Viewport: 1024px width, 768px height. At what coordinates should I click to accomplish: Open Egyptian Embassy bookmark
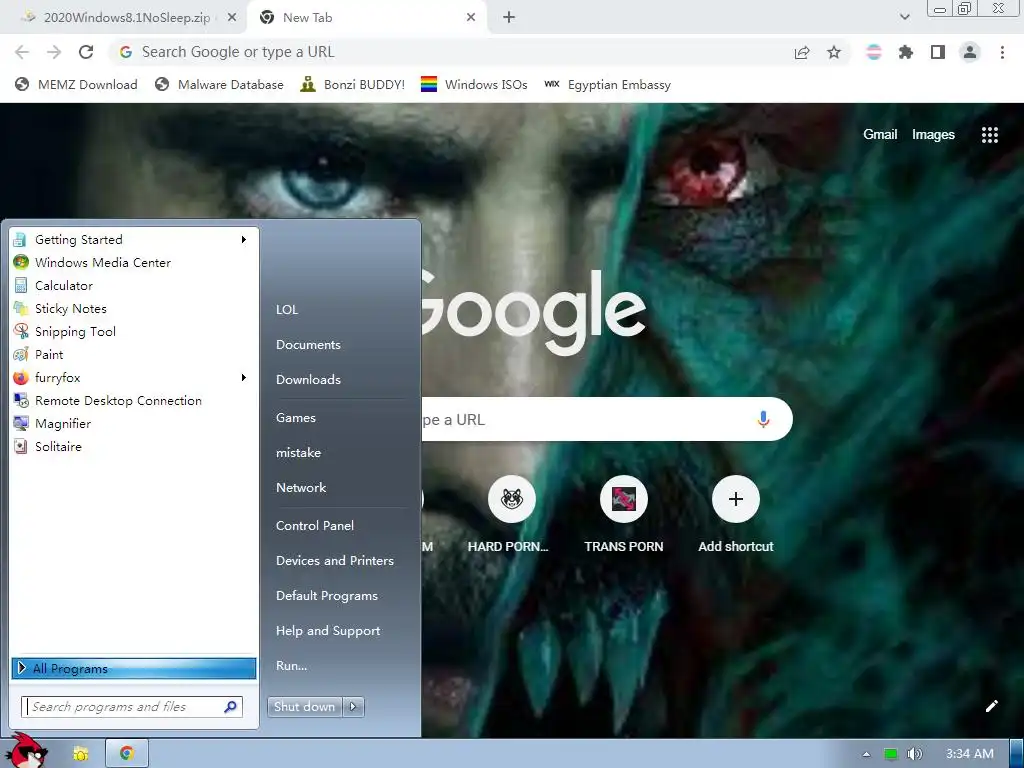(607, 84)
